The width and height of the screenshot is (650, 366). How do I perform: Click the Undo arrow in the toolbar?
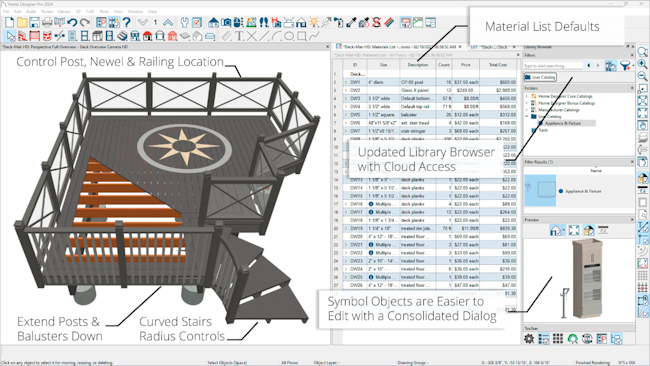point(72,22)
